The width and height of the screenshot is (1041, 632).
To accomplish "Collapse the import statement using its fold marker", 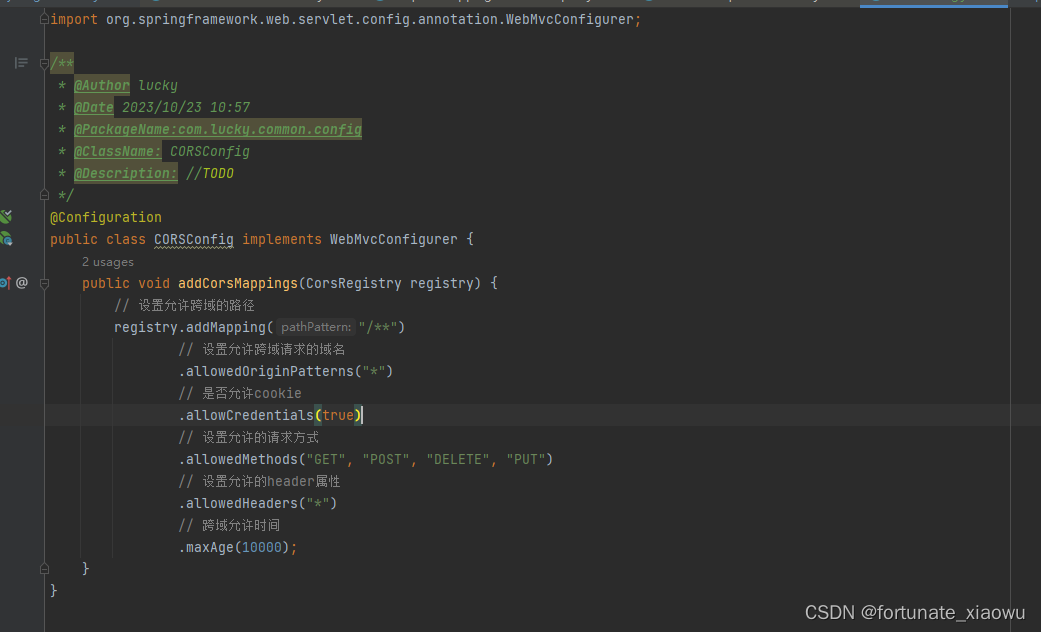I will (x=44, y=18).
